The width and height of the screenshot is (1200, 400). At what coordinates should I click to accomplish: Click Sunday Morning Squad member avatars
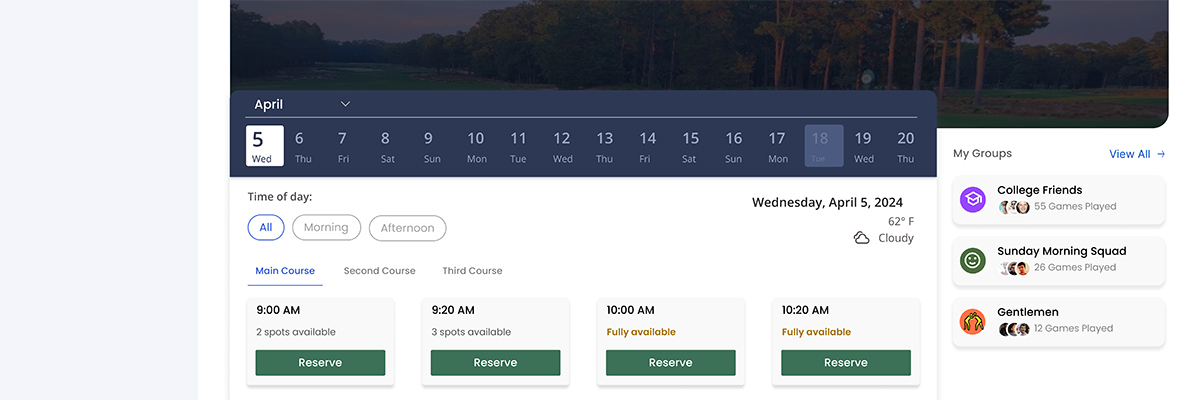coord(1014,268)
